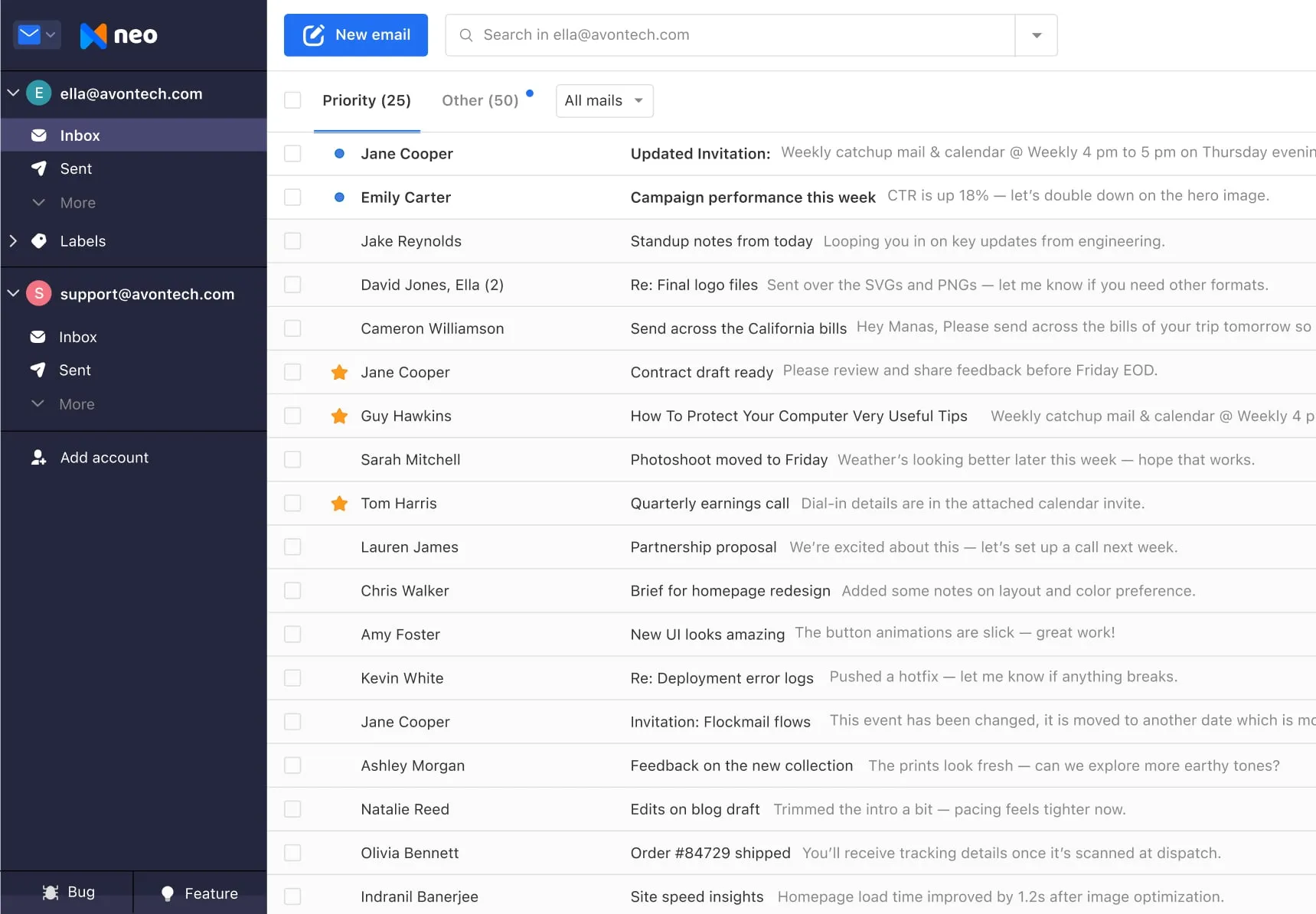The image size is (1316, 914).
Task: Click the mail app switcher icon
Action: pyautogui.click(x=37, y=35)
